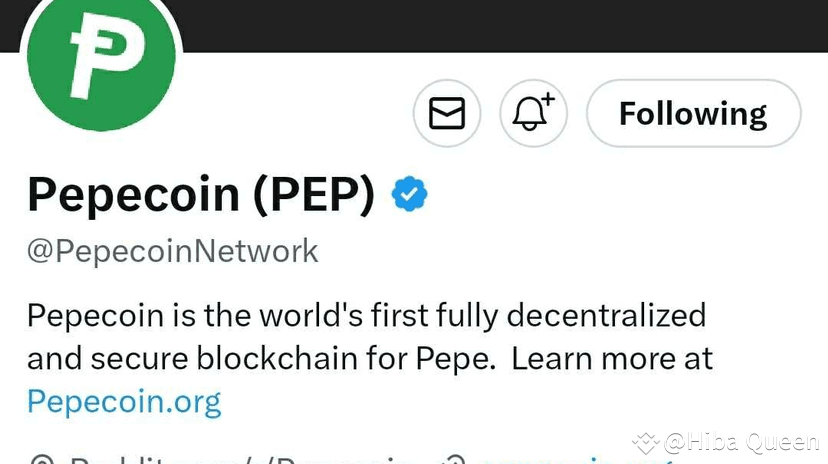Select the Pepecoin (PEP) display name

[201, 194]
